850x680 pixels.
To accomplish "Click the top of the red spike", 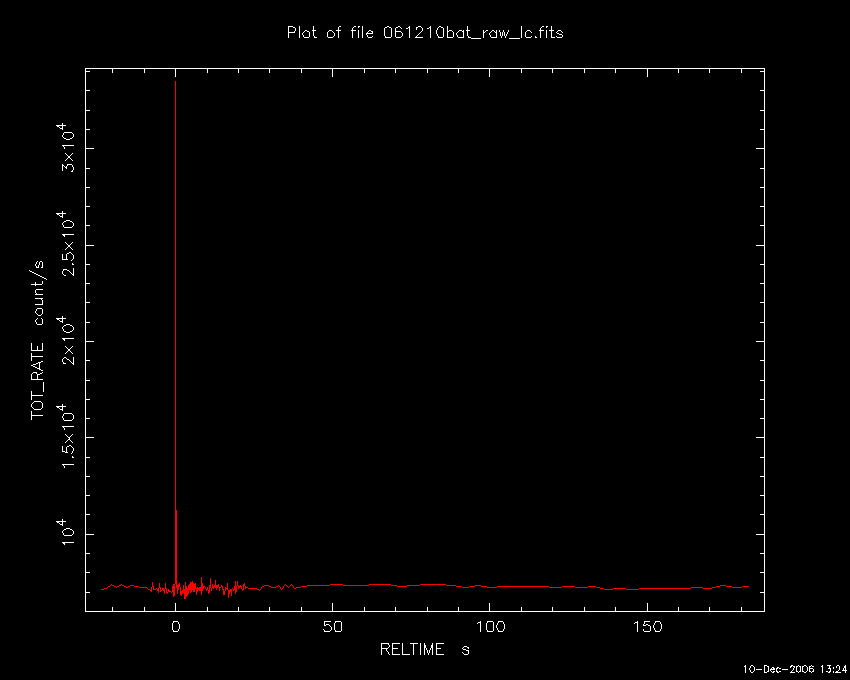I will (x=175, y=82).
